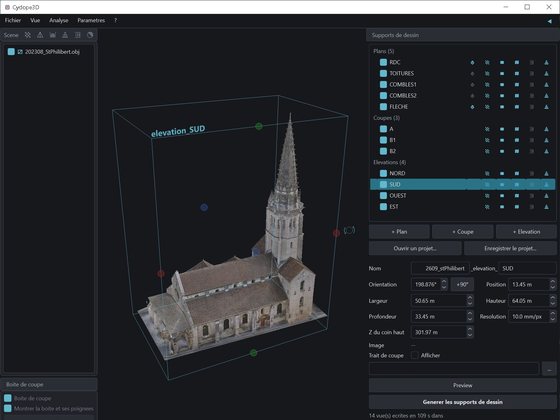Open the Vue menu
The width and height of the screenshot is (560, 420).
tap(35, 20)
